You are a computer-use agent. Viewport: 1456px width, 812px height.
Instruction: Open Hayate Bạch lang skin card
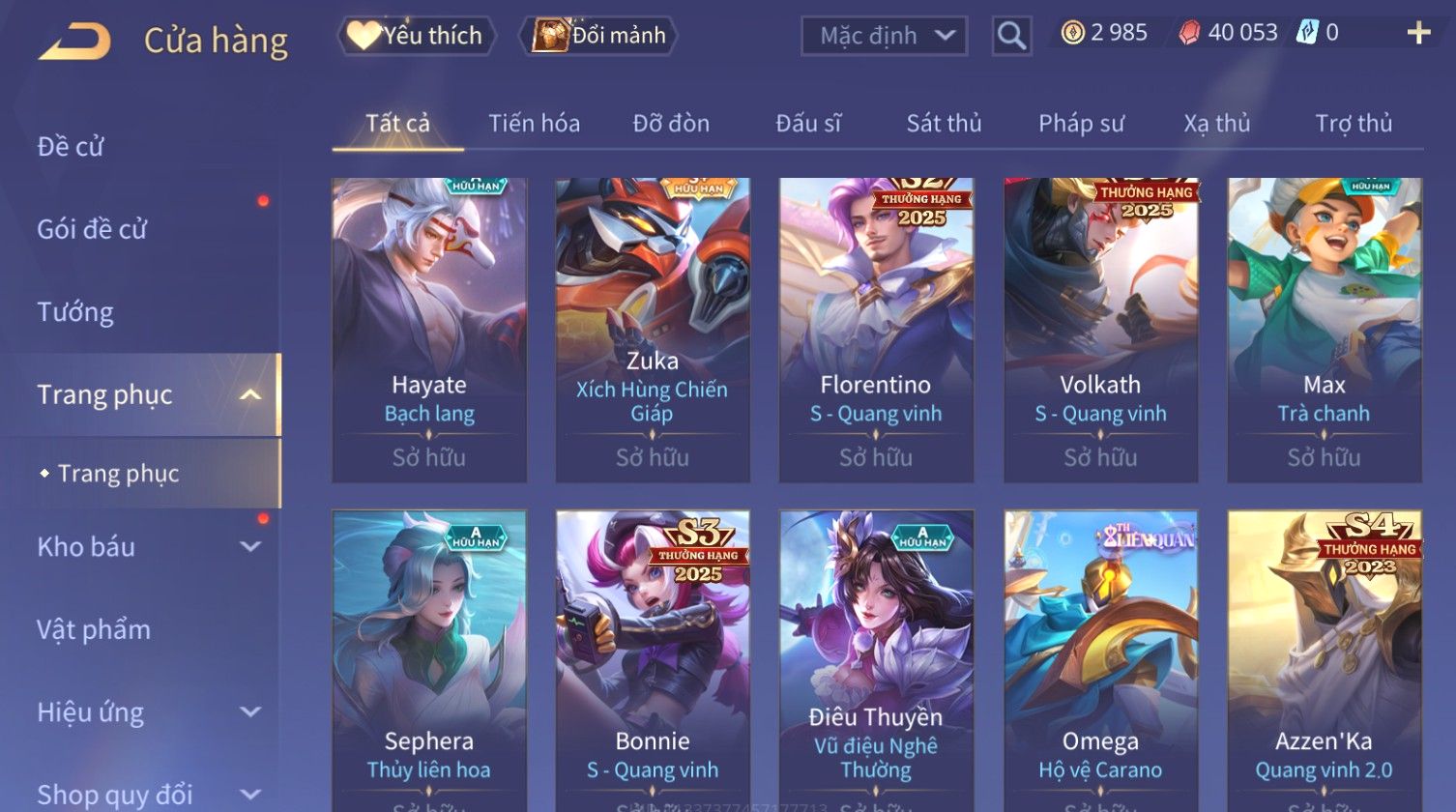tap(429, 330)
